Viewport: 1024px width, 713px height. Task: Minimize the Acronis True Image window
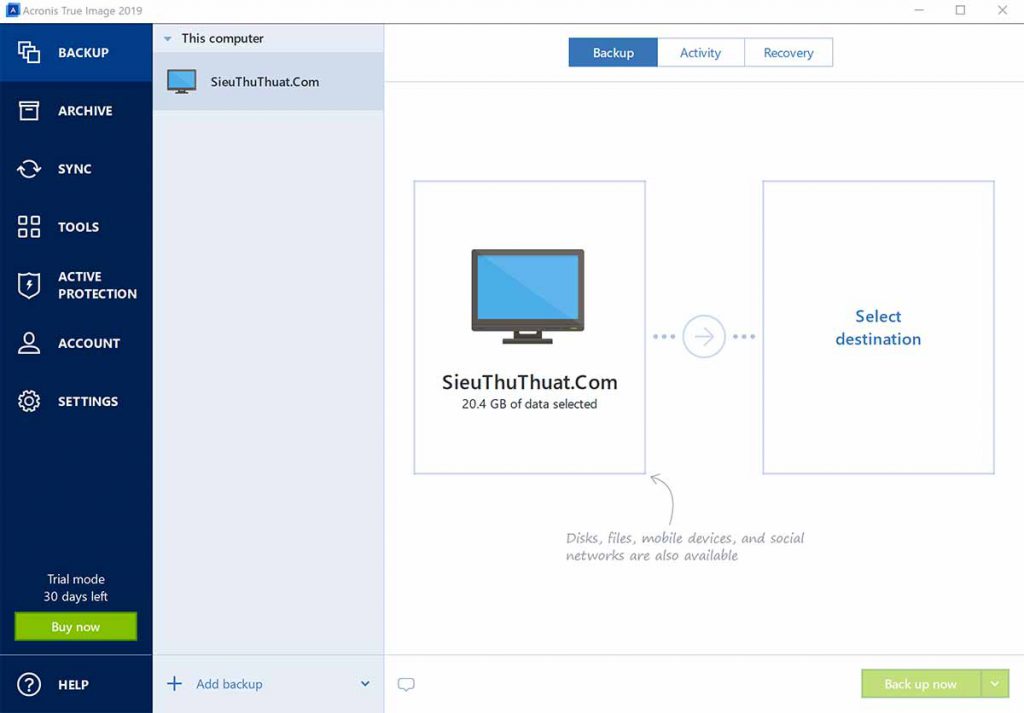(919, 10)
